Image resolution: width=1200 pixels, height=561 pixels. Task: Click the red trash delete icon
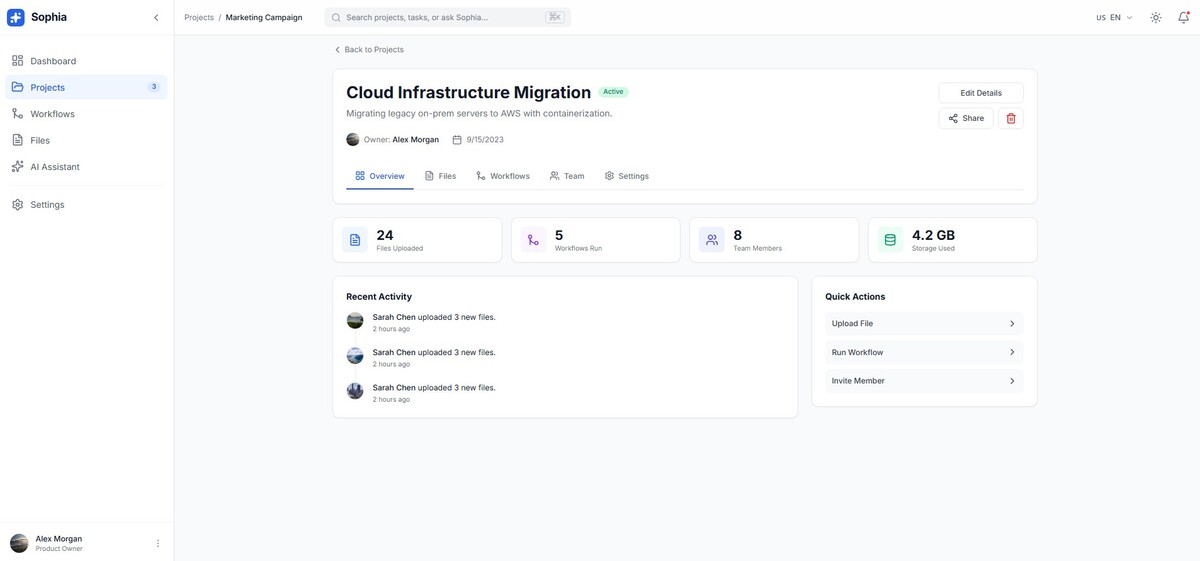coord(1010,118)
